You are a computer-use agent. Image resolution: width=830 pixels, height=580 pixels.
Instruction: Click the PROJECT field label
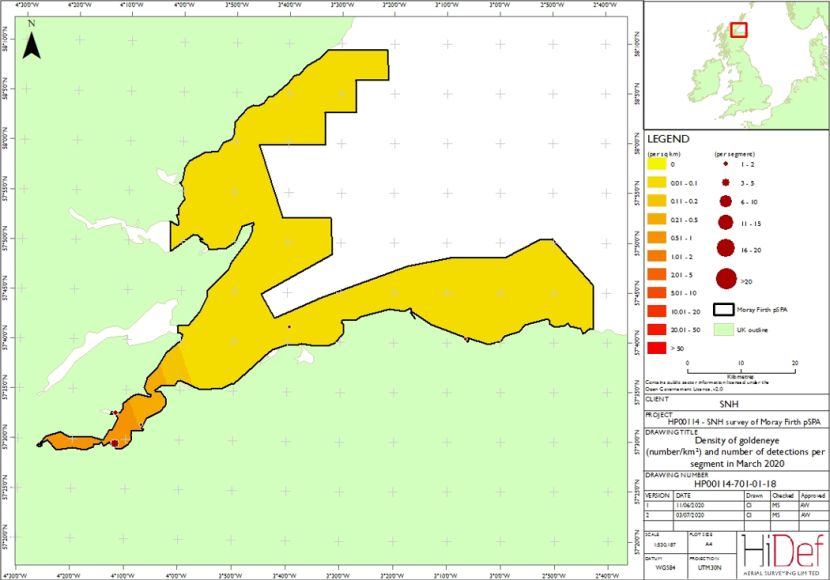coord(659,414)
